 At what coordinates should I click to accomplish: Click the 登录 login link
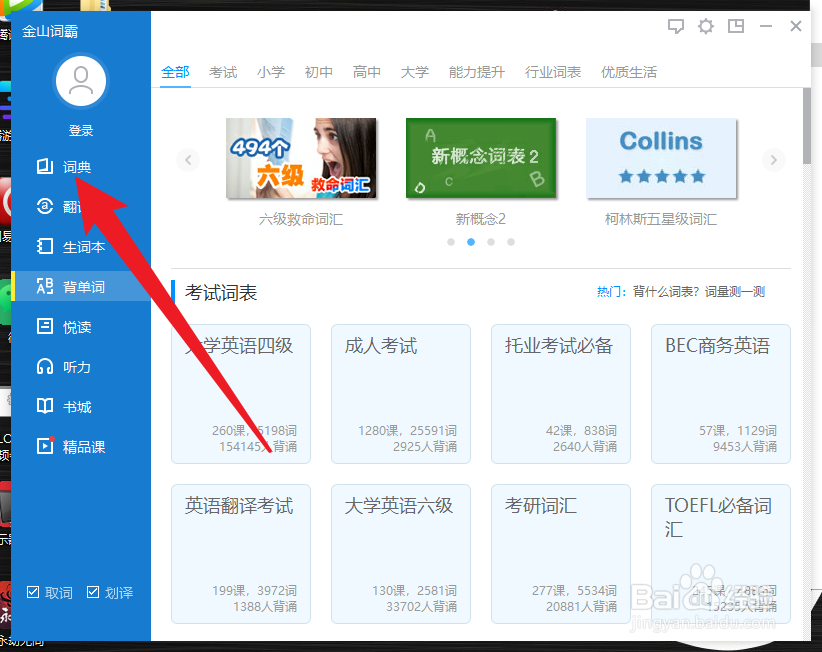click(81, 131)
